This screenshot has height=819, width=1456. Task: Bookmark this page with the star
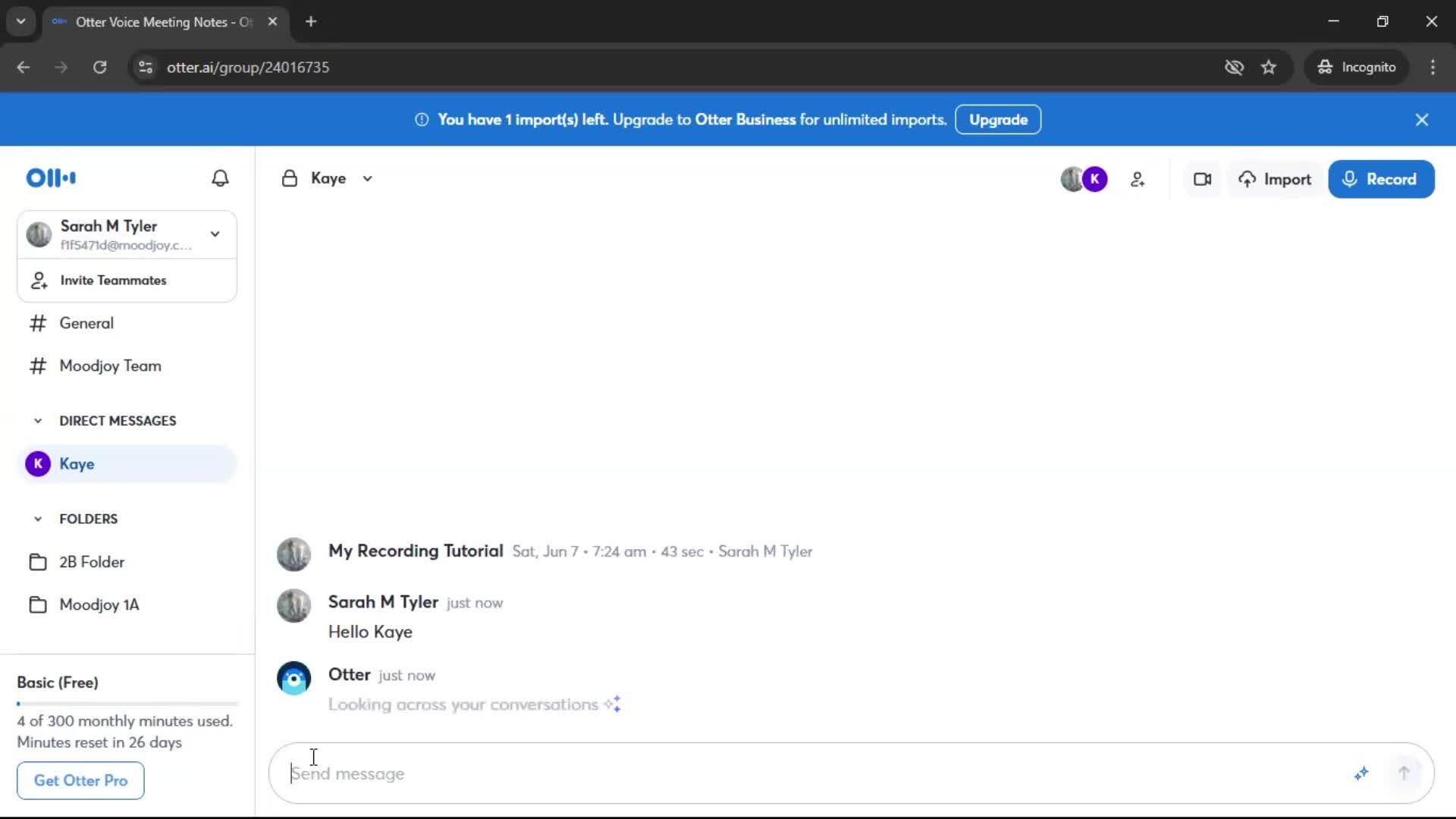click(x=1269, y=67)
